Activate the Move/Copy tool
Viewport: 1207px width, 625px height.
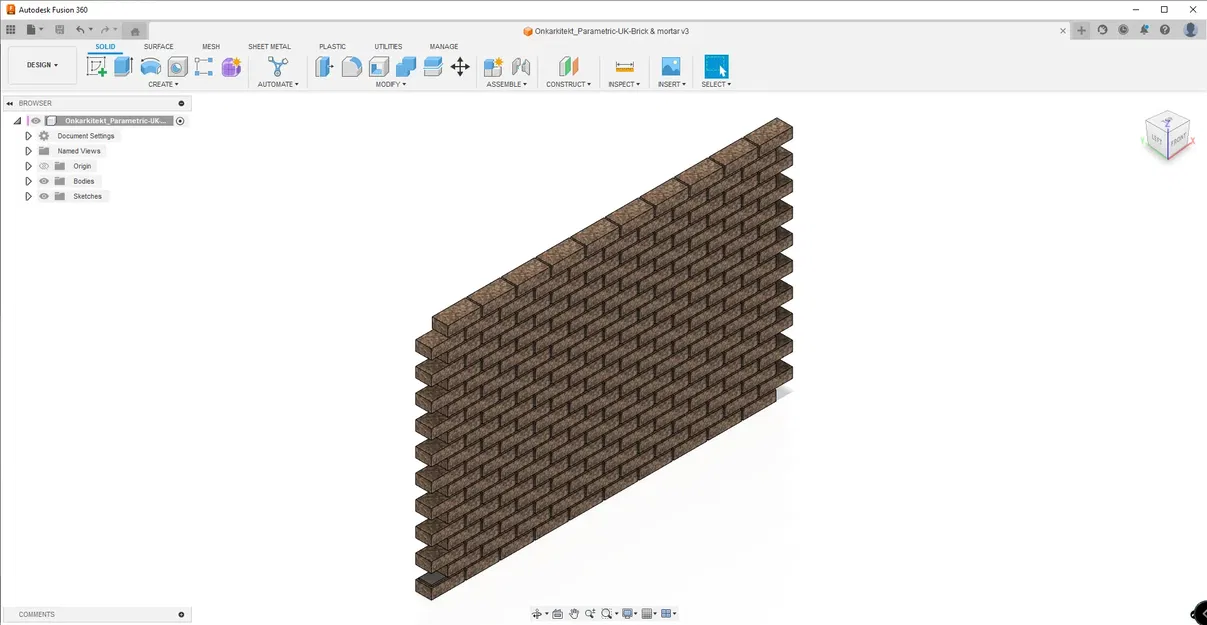(x=460, y=66)
